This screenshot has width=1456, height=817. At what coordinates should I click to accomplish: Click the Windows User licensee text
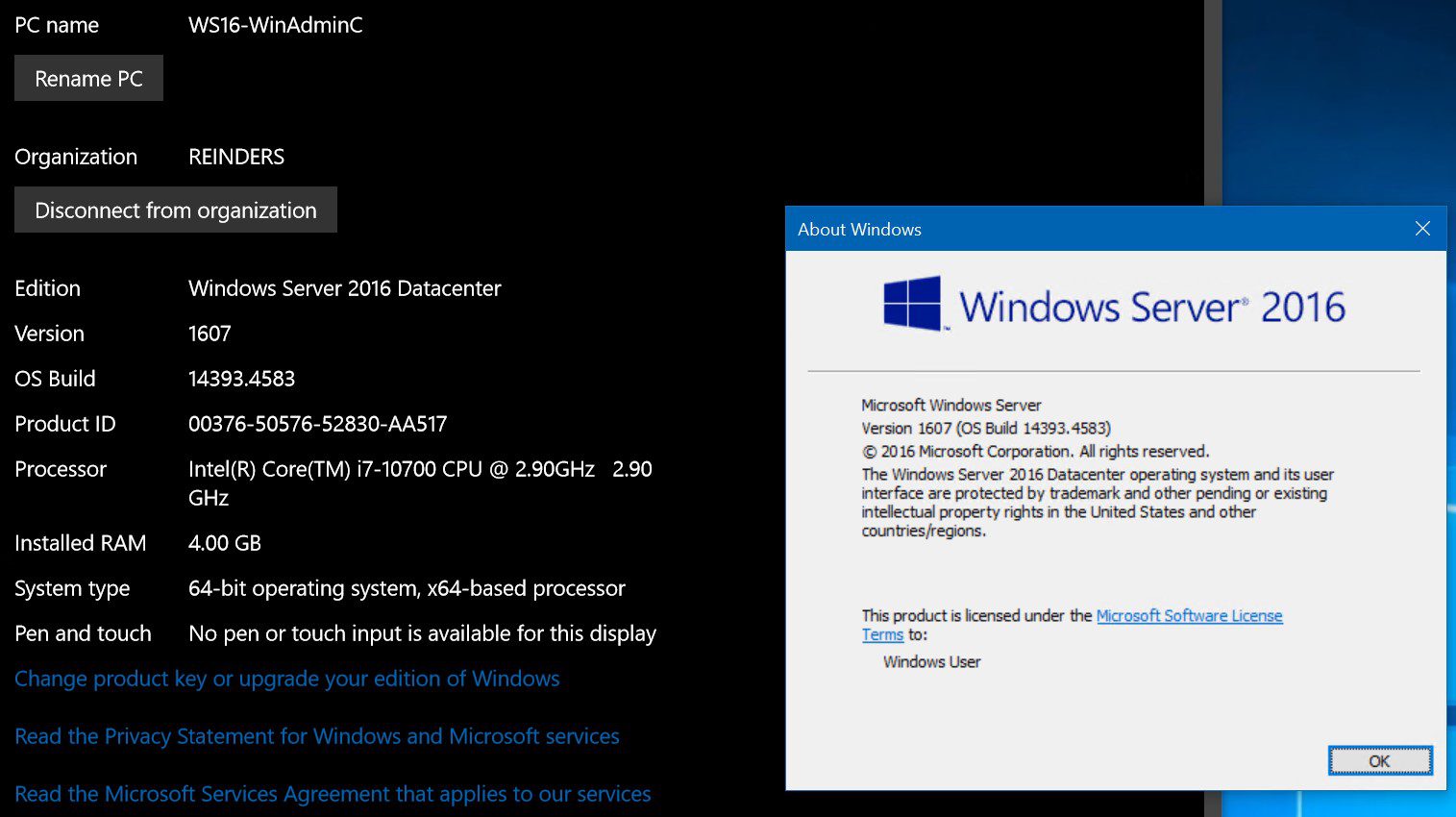pos(932,661)
